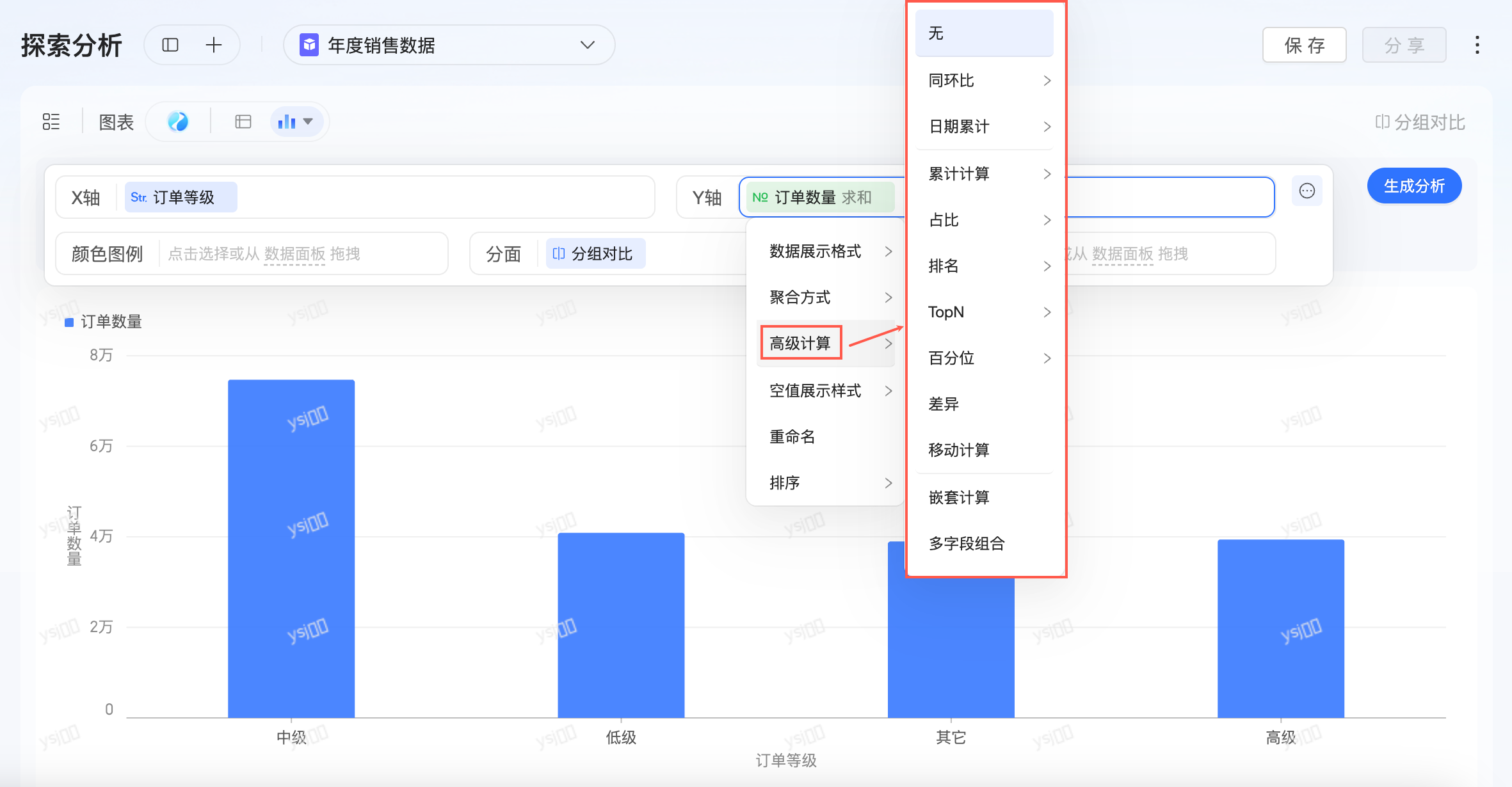
Task: Choose 重命名 in the context menu
Action: [x=792, y=437]
